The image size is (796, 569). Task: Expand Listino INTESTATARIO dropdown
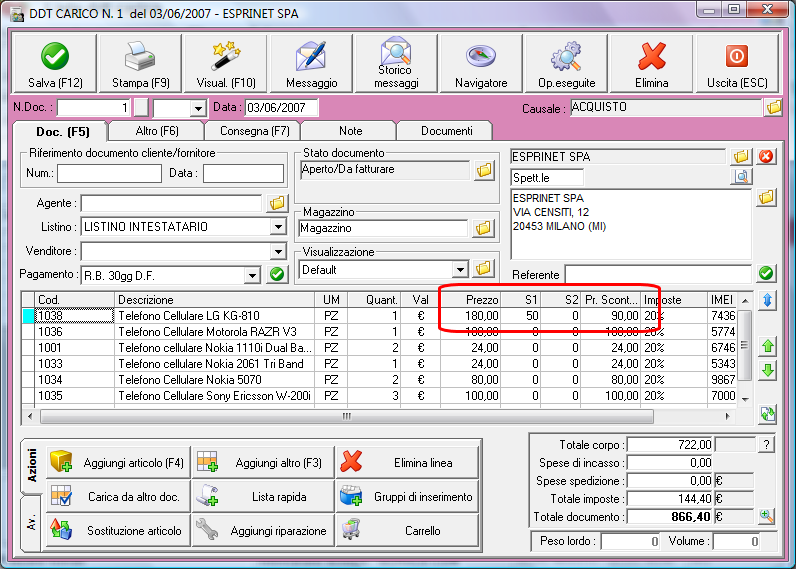click(x=278, y=226)
